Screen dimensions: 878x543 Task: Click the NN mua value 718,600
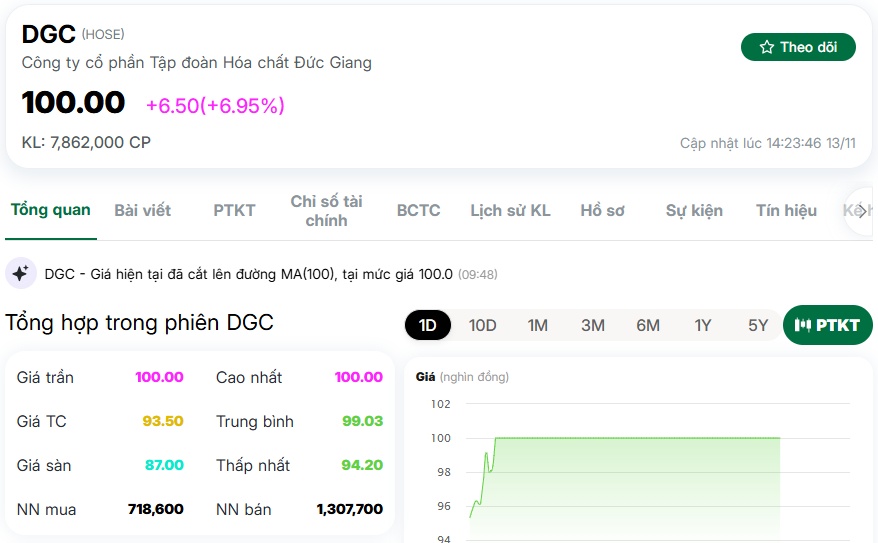156,509
